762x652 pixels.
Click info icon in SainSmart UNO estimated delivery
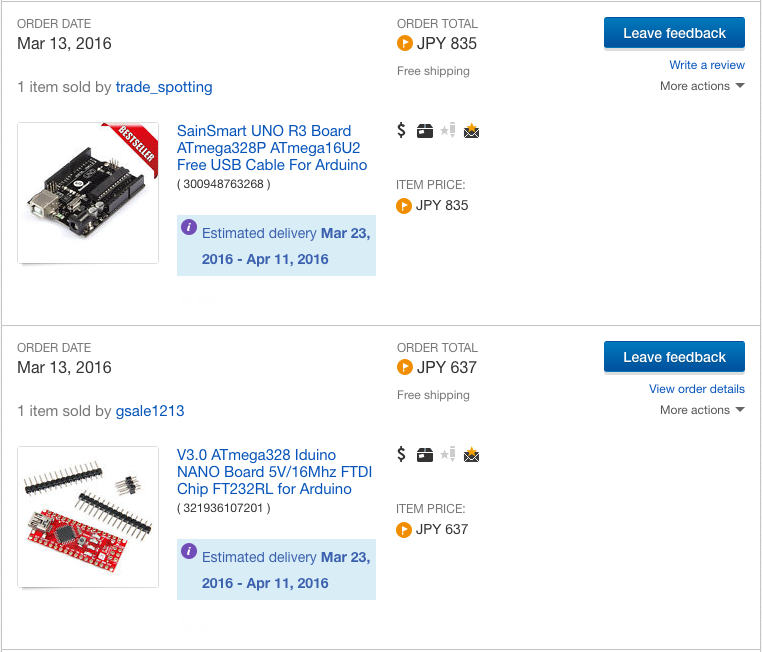point(189,227)
